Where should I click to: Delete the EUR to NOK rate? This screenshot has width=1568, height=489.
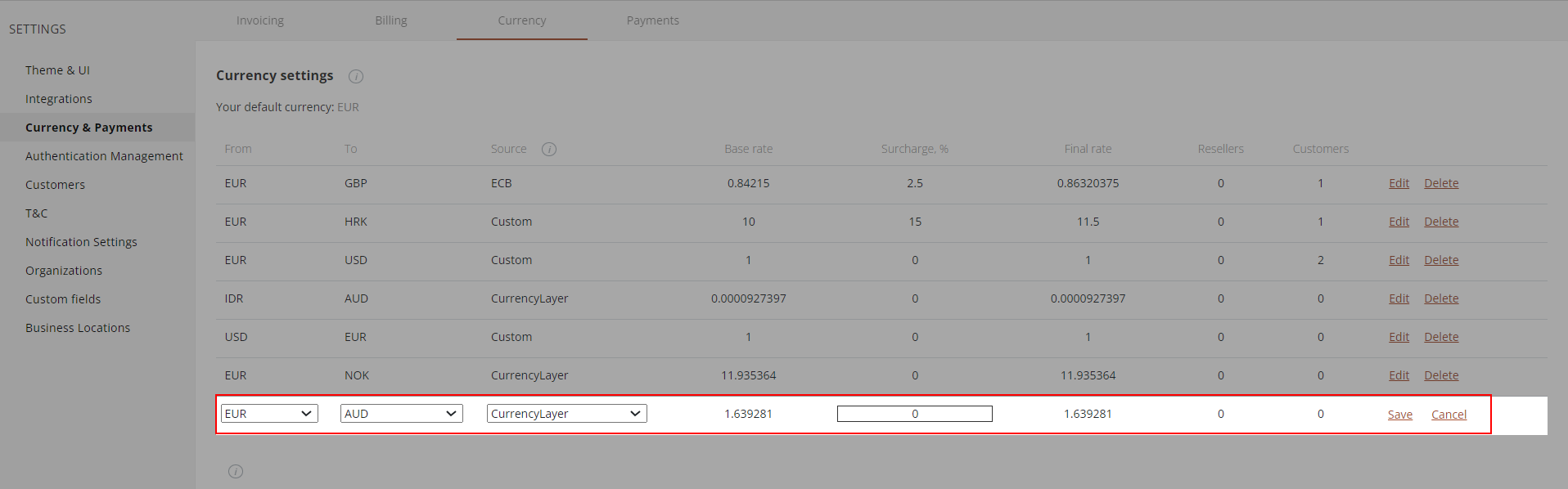pos(1441,375)
